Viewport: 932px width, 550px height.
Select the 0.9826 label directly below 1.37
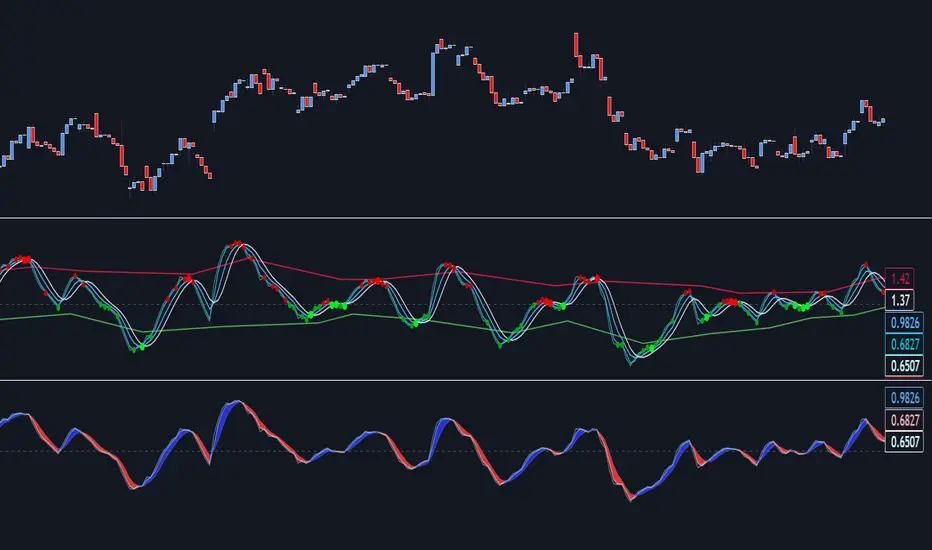(904, 323)
